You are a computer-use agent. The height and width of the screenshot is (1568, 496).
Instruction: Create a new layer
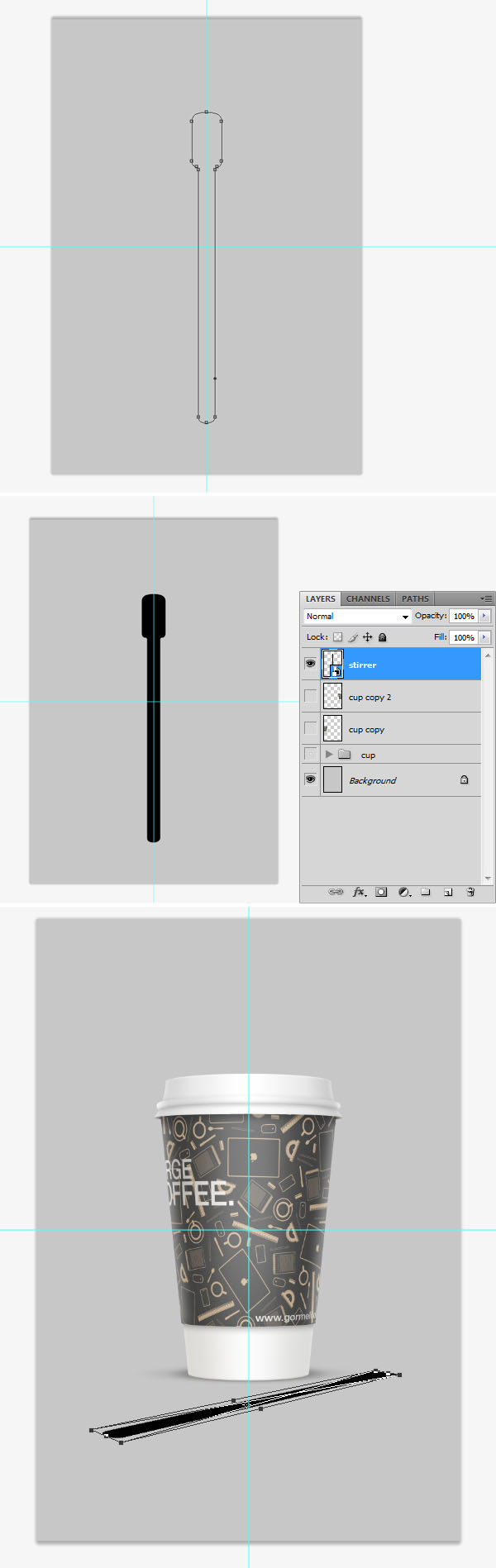448,892
